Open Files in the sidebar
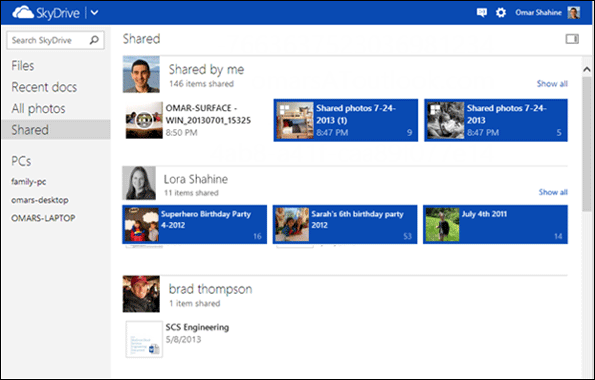This screenshot has width=595, height=380. click(23, 66)
